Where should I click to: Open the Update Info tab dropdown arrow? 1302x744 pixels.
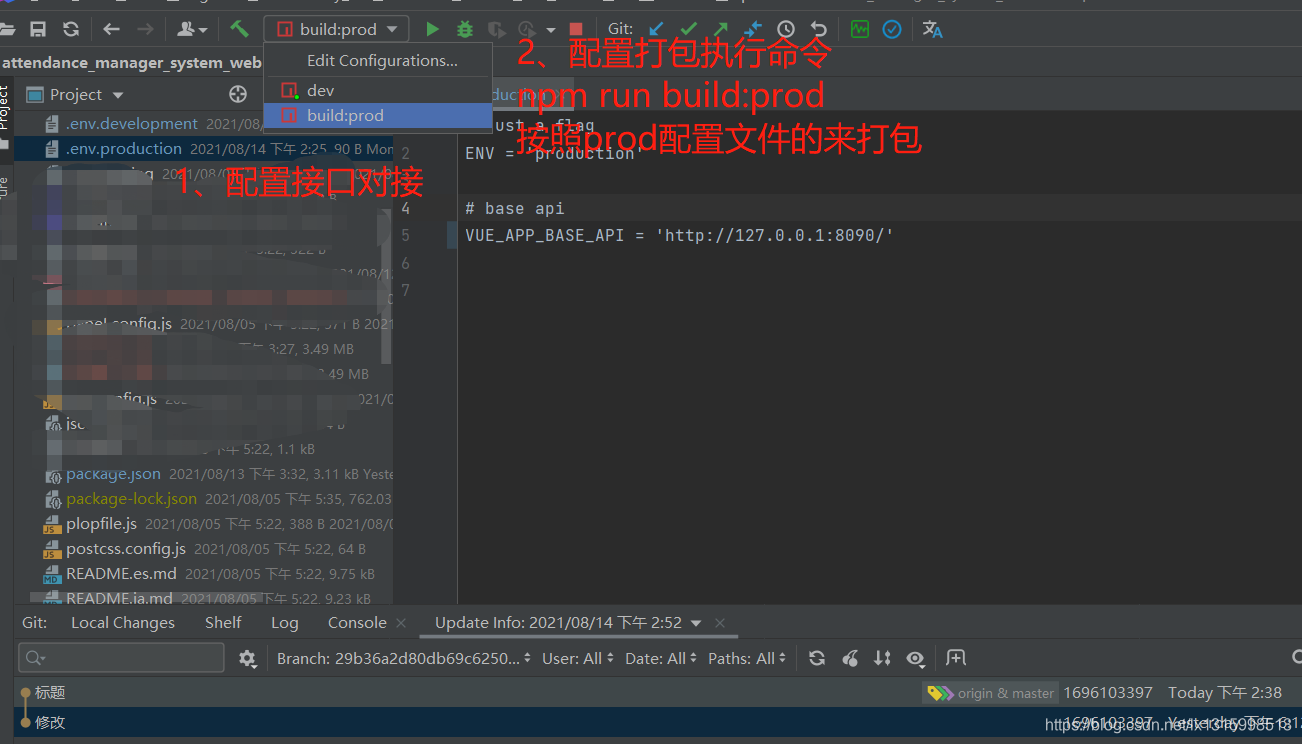696,623
